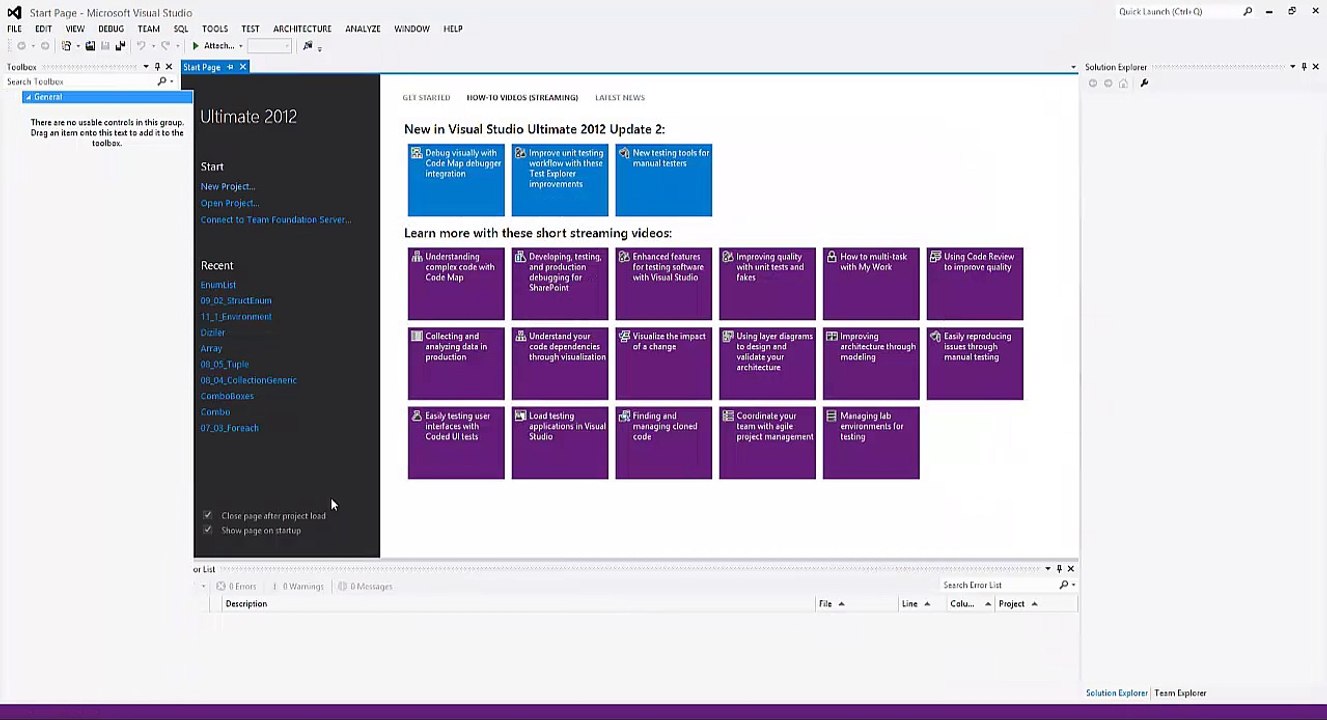Open the toolbar overflow options dropdown

point(320,47)
